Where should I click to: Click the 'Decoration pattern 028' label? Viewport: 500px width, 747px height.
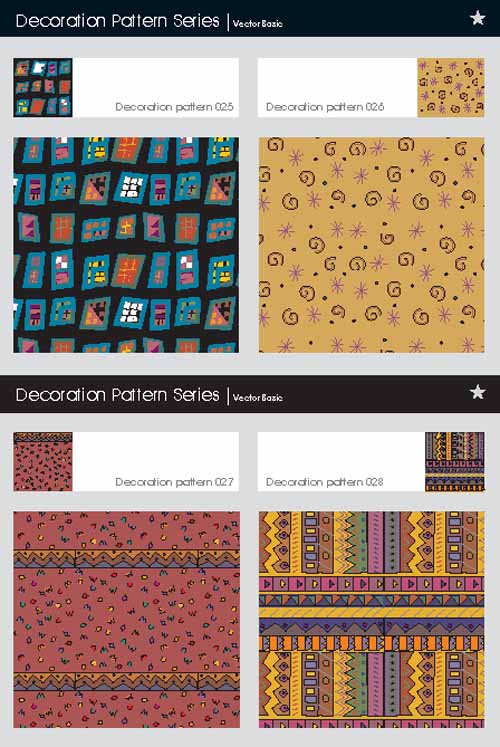[x=325, y=482]
